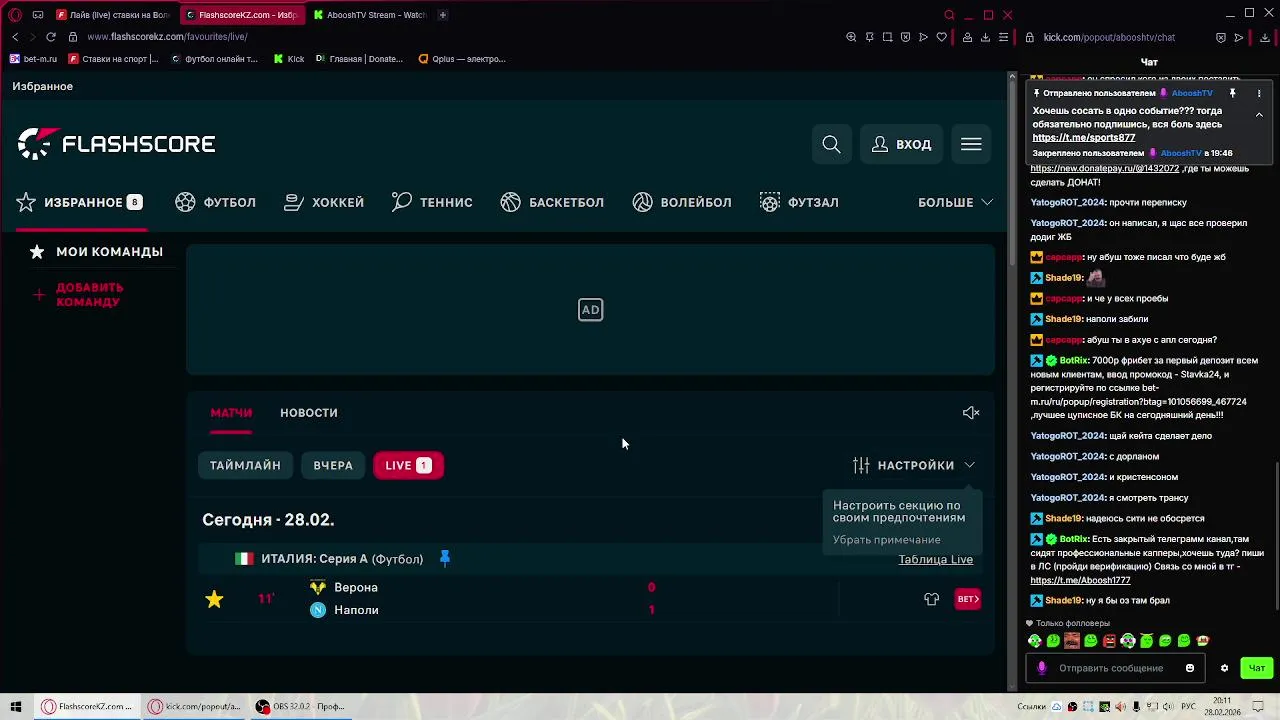The height and width of the screenshot is (720, 1280).
Task: Click the pin icon in browser address bar
Action: [x=869, y=37]
